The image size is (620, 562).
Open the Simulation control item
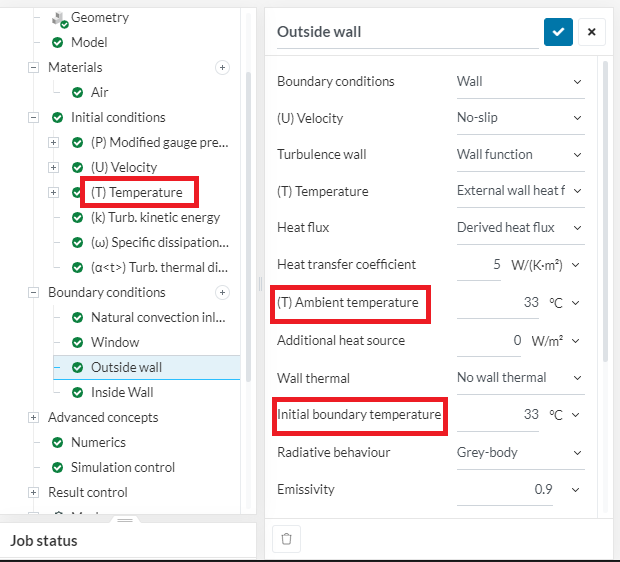pyautogui.click(x=122, y=467)
